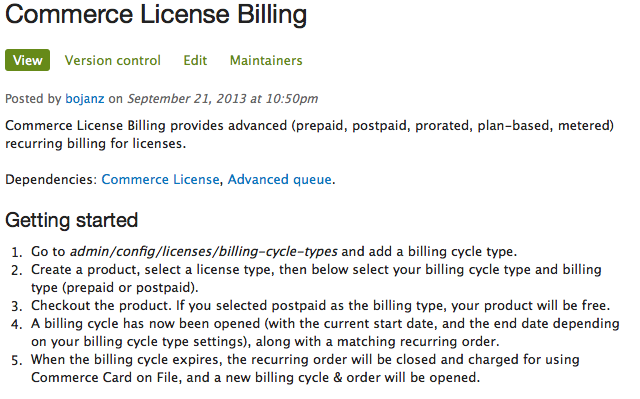Click the 'Dependencies:' label text
The width and height of the screenshot is (640, 399).
pyautogui.click(x=51, y=180)
